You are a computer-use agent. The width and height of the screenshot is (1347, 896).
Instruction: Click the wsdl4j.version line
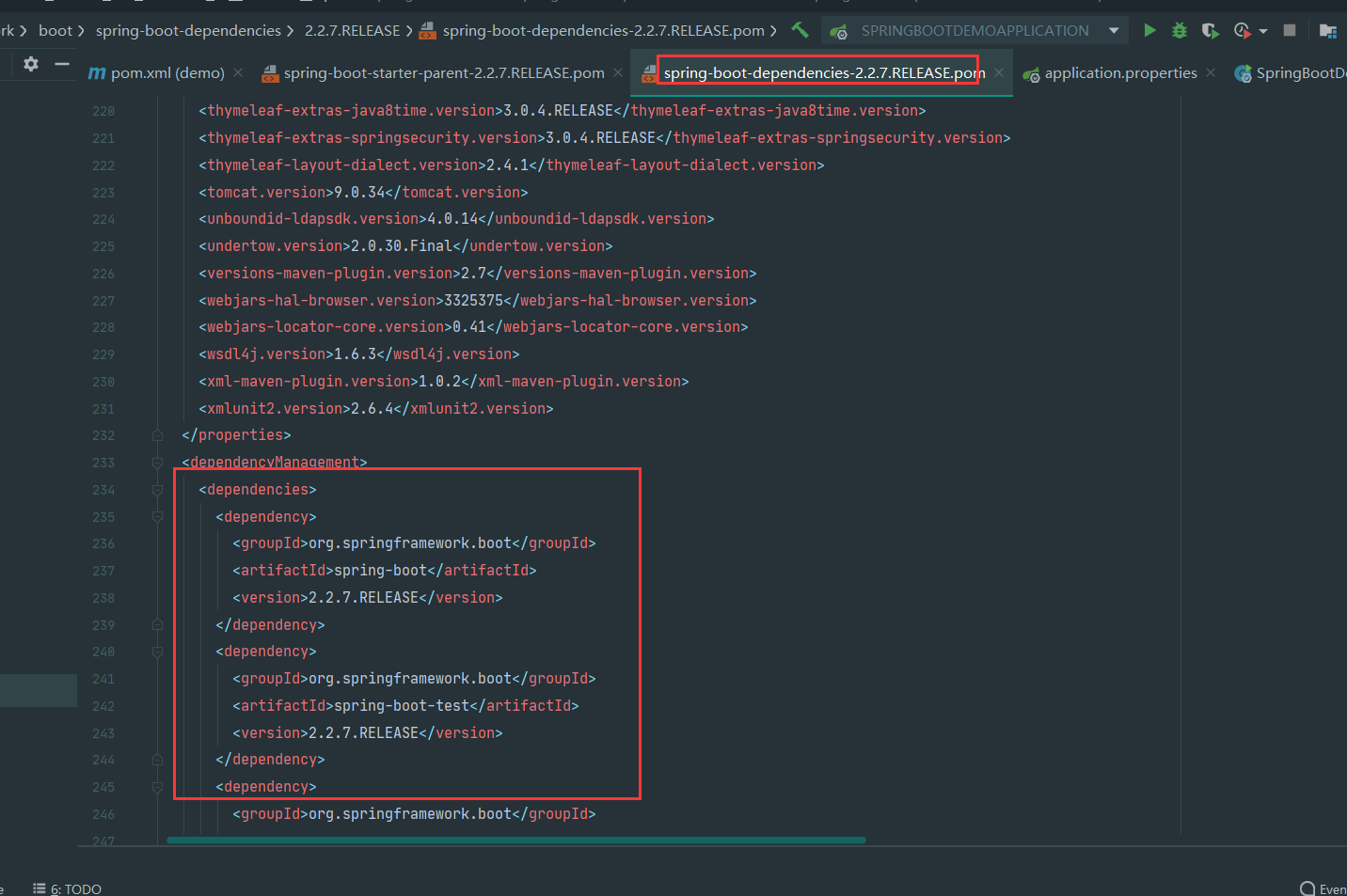point(358,354)
